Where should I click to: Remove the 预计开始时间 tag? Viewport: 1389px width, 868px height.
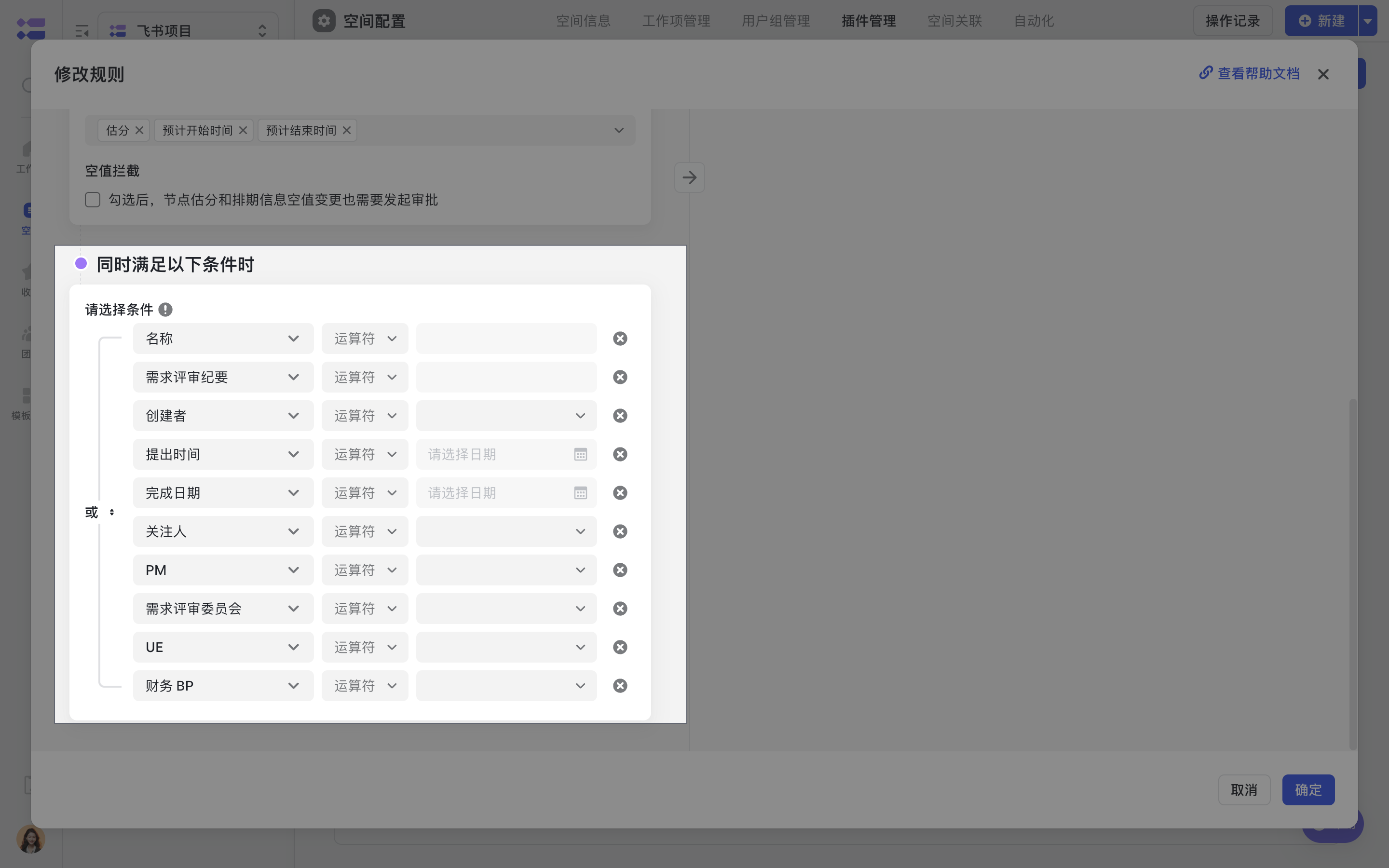243,130
